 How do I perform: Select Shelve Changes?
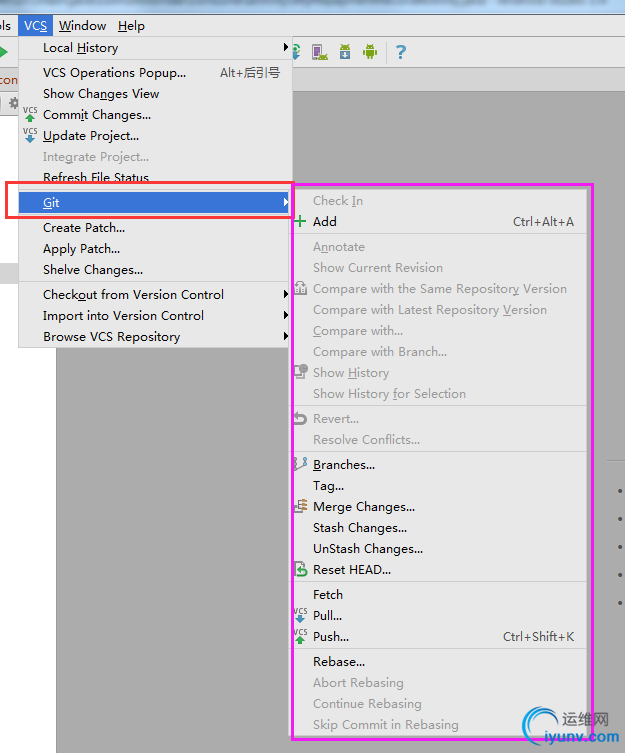pyautogui.click(x=155, y=270)
